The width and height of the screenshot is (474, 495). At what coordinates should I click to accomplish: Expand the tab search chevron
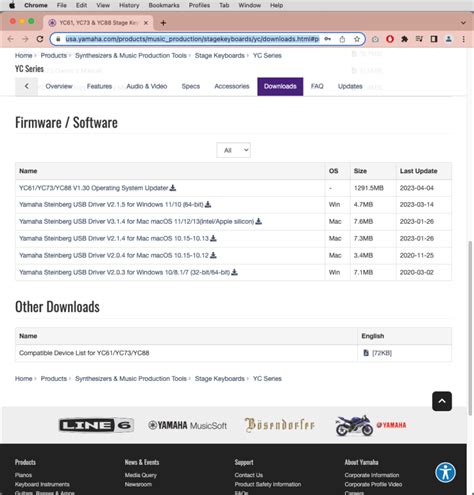[463, 23]
